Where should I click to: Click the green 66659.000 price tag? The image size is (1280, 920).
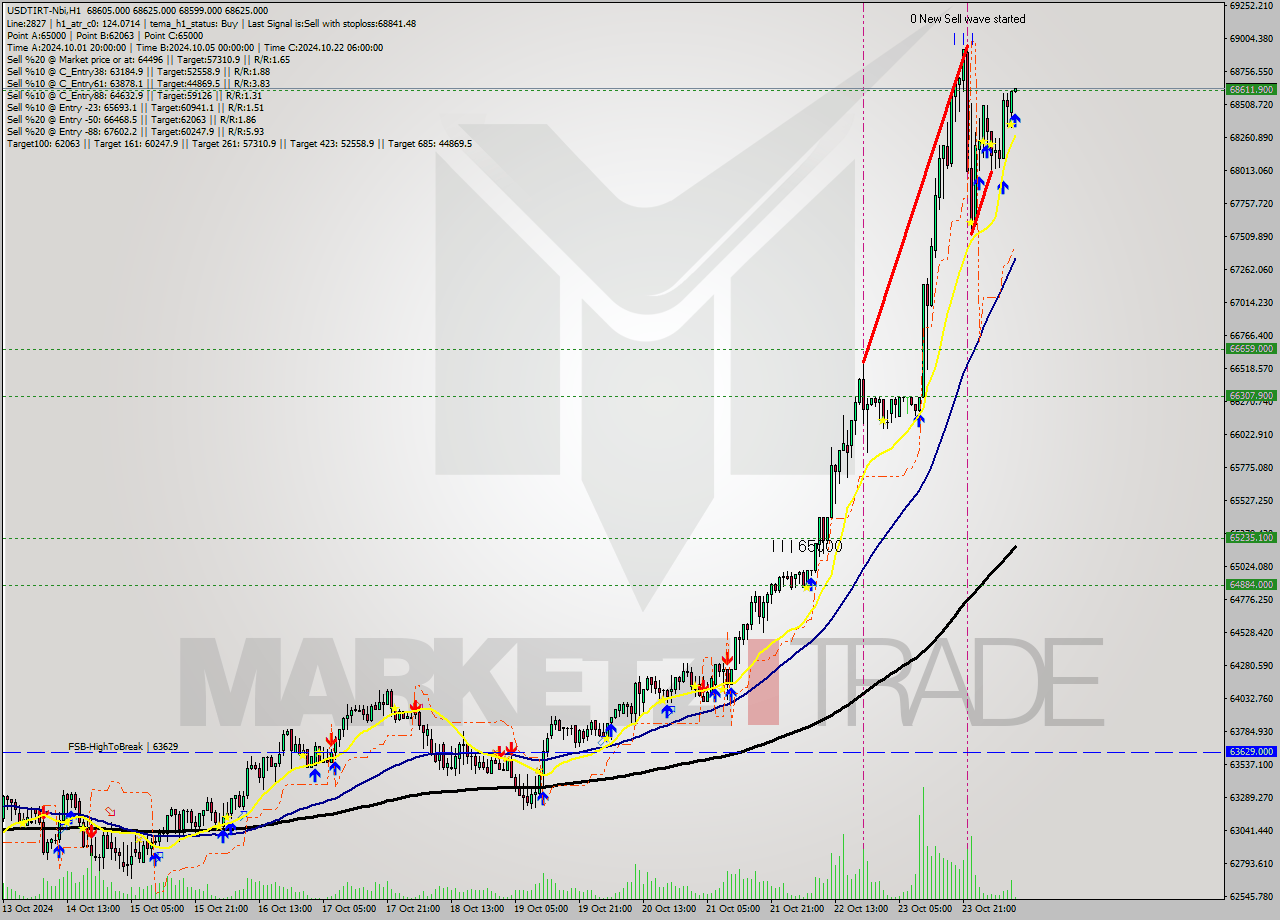tap(1251, 349)
